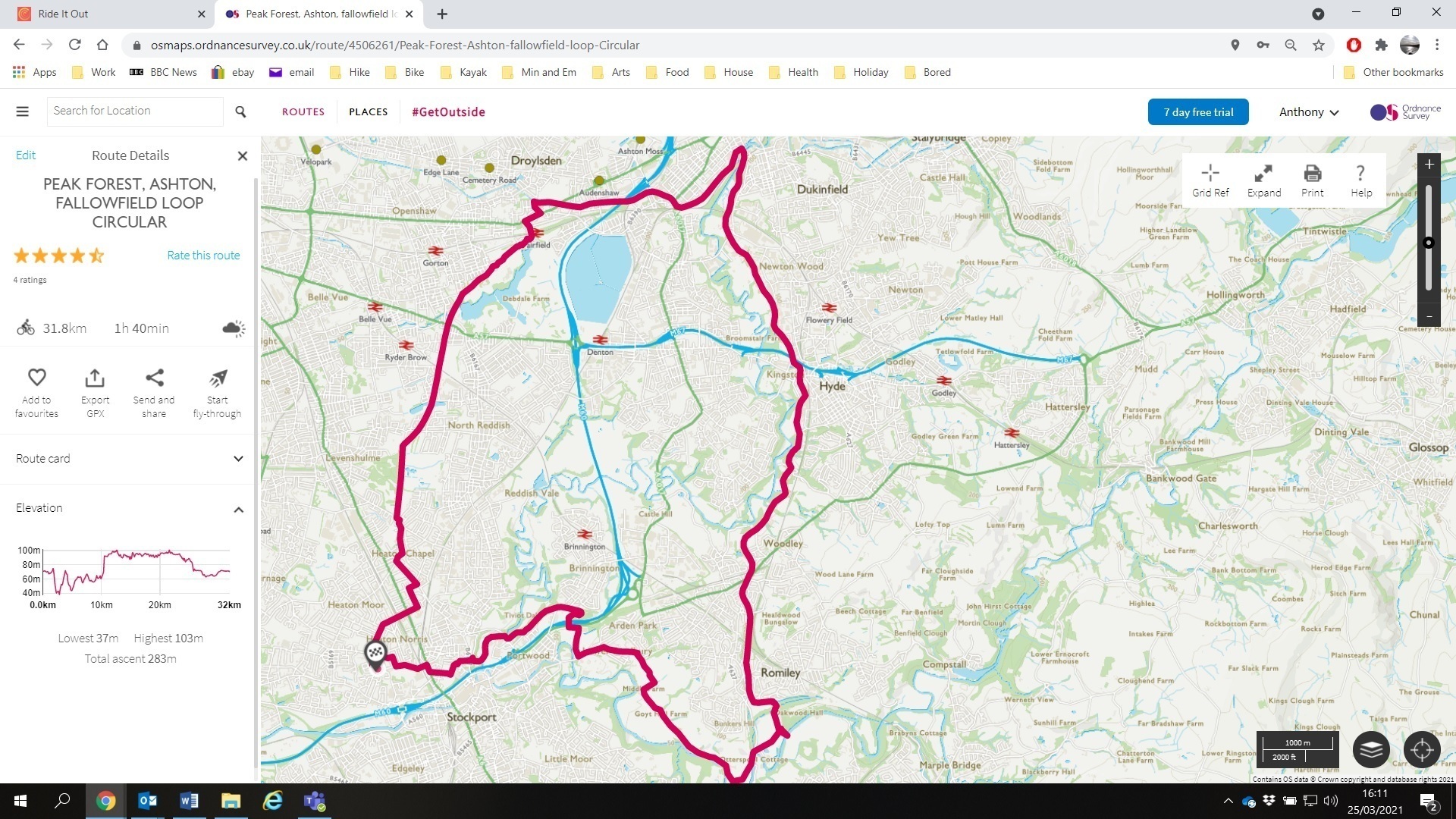This screenshot has height=819, width=1456.
Task: Click the chequered finish flag marker
Action: pyautogui.click(x=375, y=654)
